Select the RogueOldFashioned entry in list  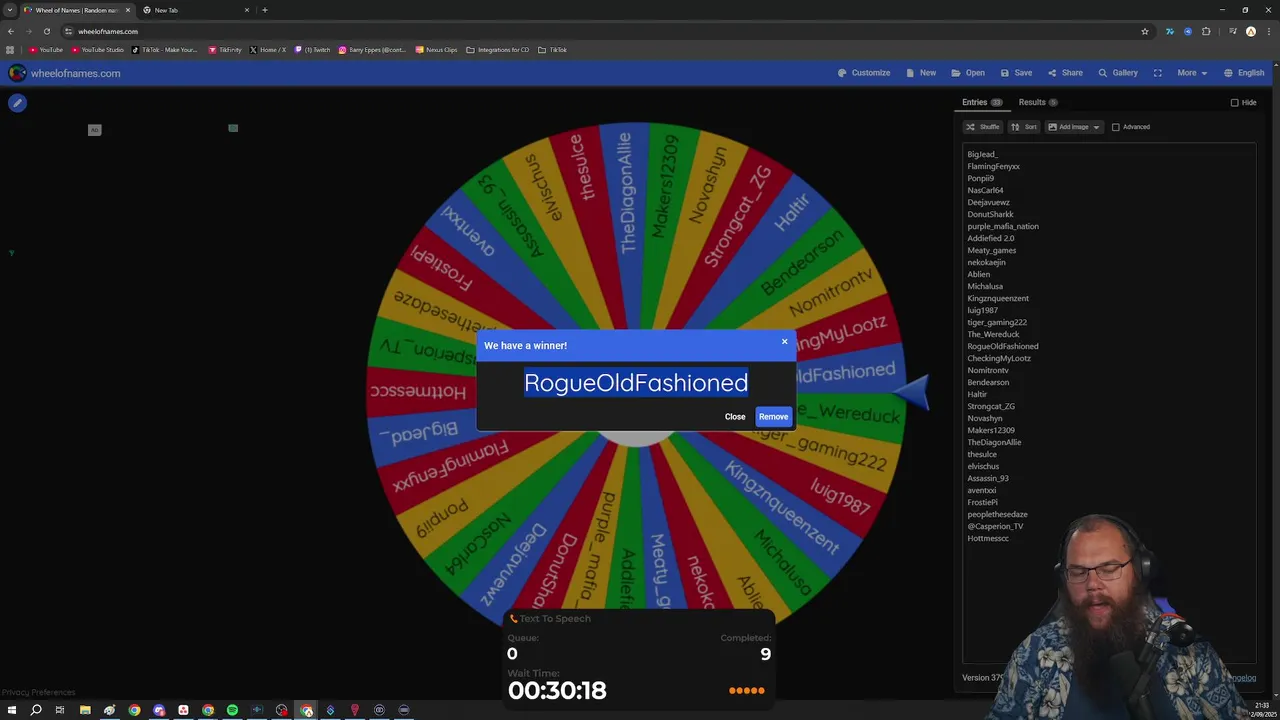point(1002,346)
